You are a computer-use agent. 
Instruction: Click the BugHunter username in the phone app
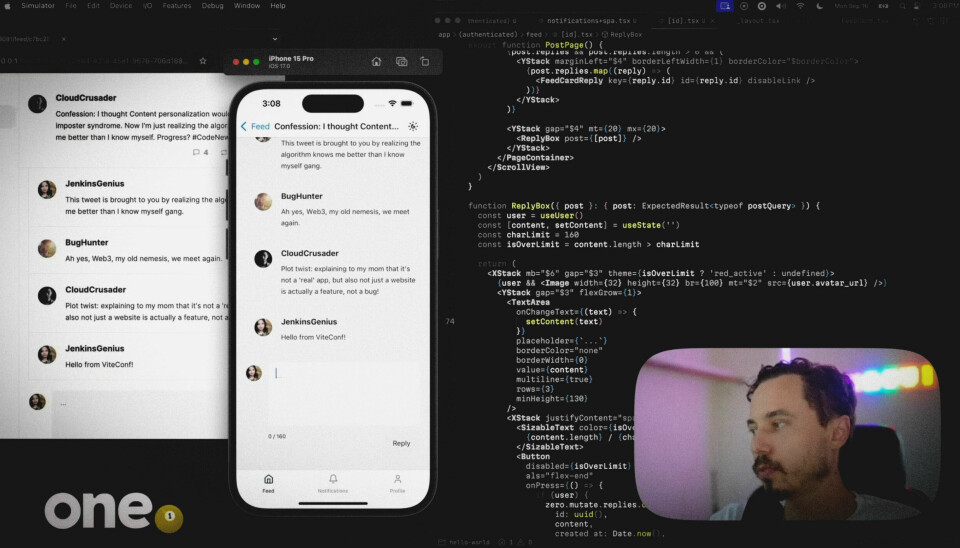302,196
